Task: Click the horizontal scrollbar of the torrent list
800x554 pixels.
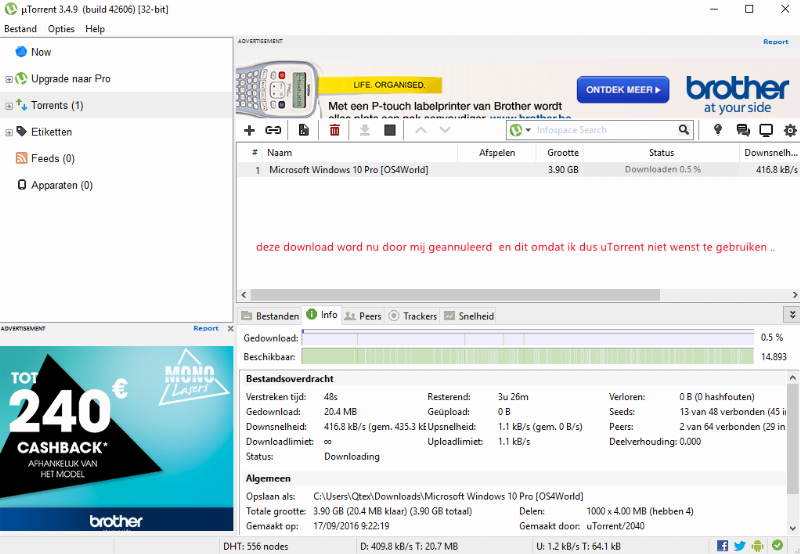Action: (x=450, y=295)
